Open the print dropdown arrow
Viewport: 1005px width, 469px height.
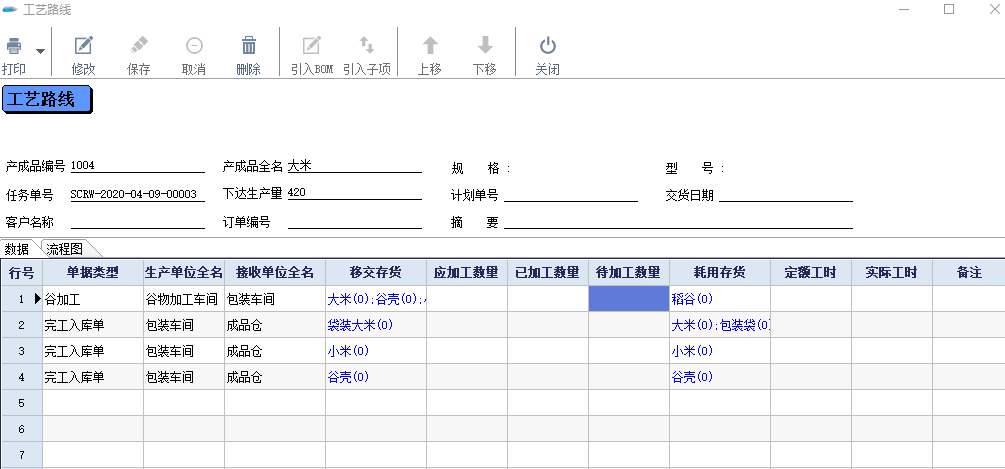[x=41, y=51]
